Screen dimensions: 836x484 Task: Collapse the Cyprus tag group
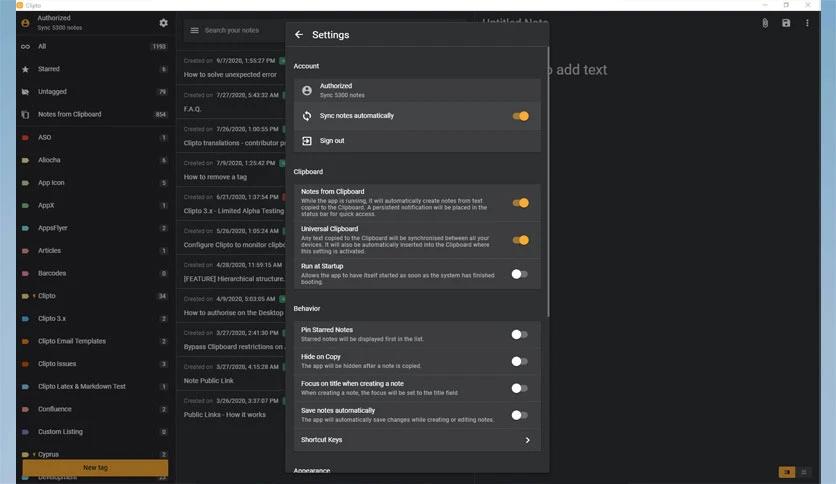34,454
